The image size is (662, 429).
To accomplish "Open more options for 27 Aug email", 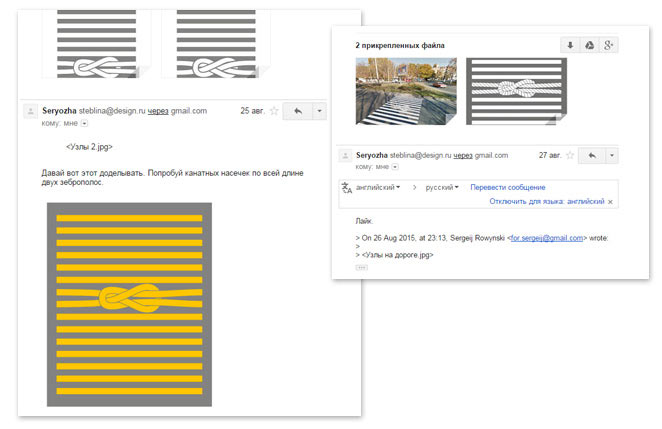I will click(612, 155).
